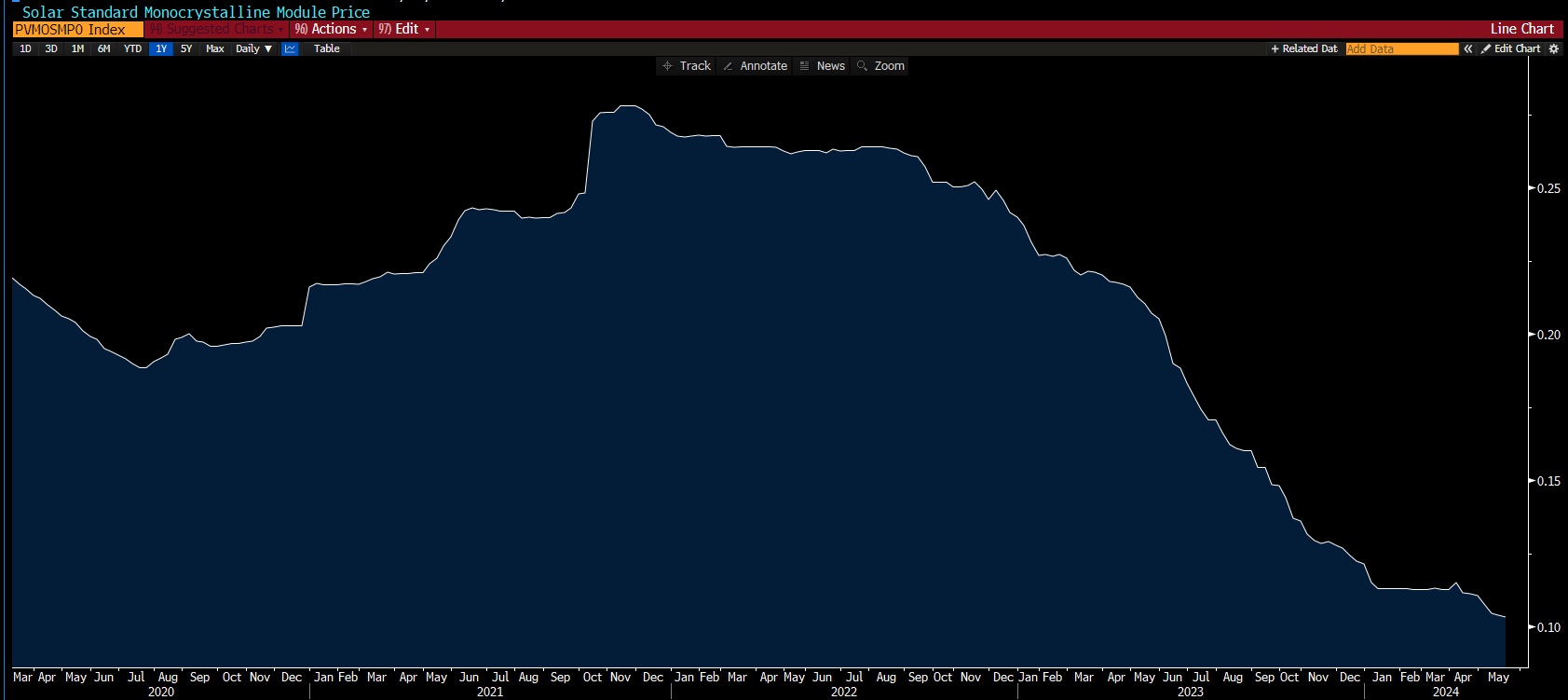This screenshot has height=700, width=1568.
Task: Open chart settings gear icon
Action: (1554, 48)
